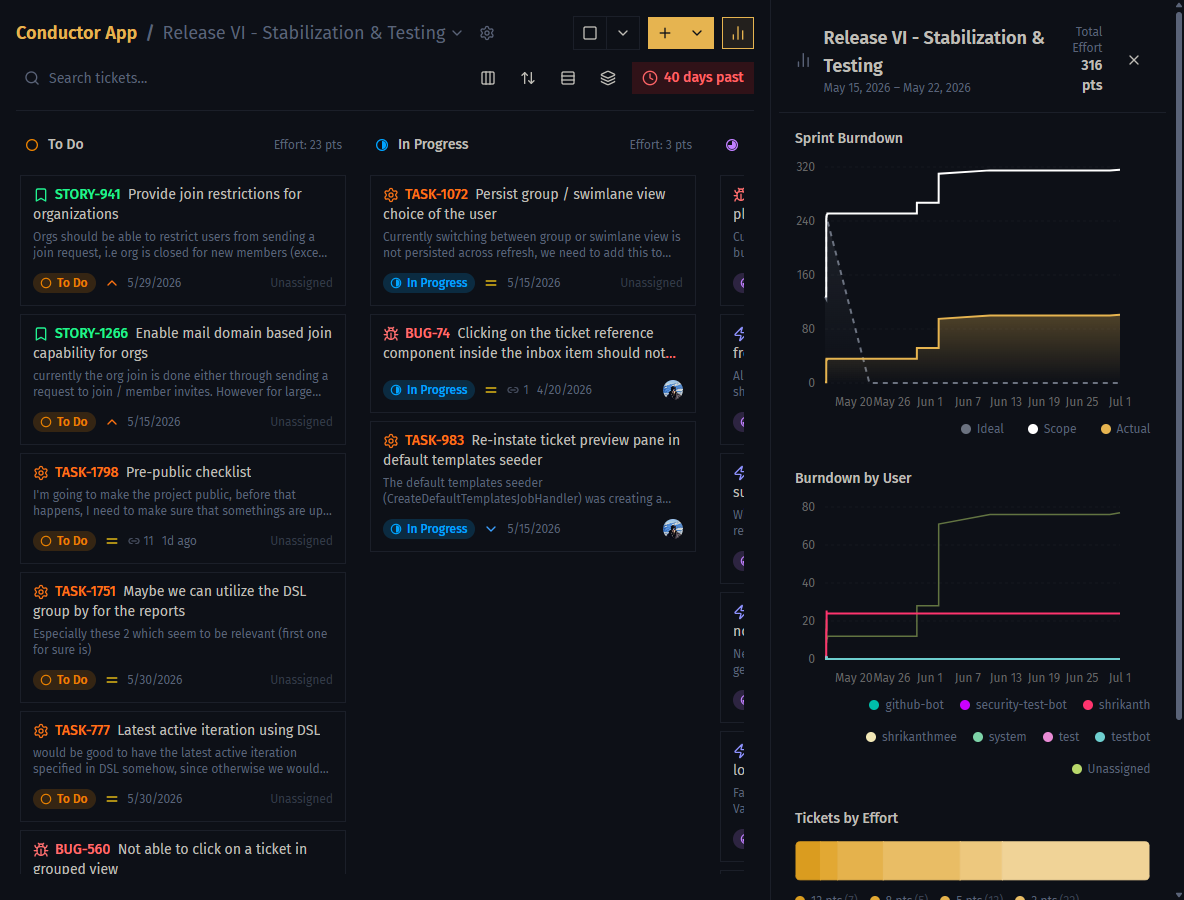Viewport: 1184px width, 900px height.
Task: Close the sprint burndown side panel
Action: (1133, 60)
